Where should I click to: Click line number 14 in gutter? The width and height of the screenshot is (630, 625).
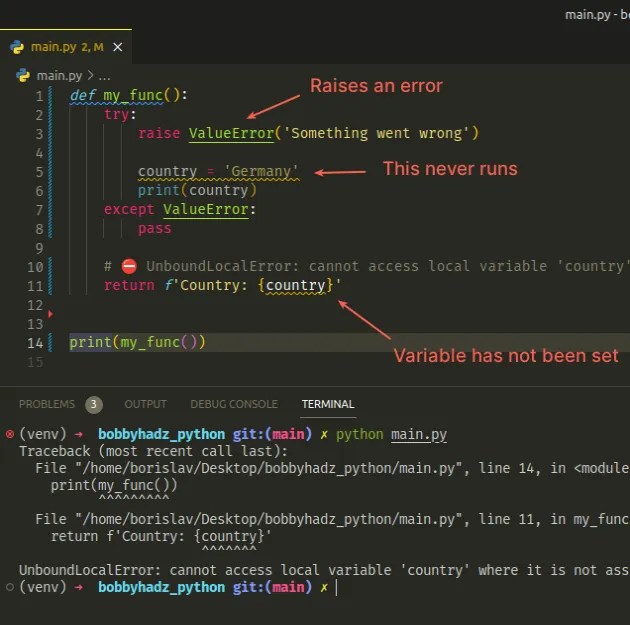(x=35, y=343)
